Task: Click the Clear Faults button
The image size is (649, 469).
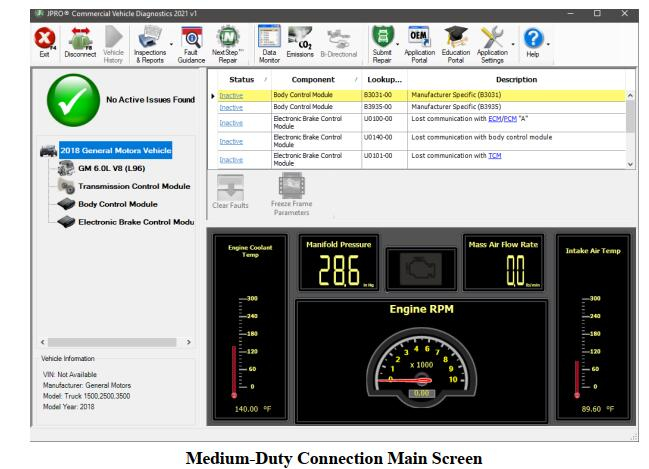Action: [x=230, y=191]
